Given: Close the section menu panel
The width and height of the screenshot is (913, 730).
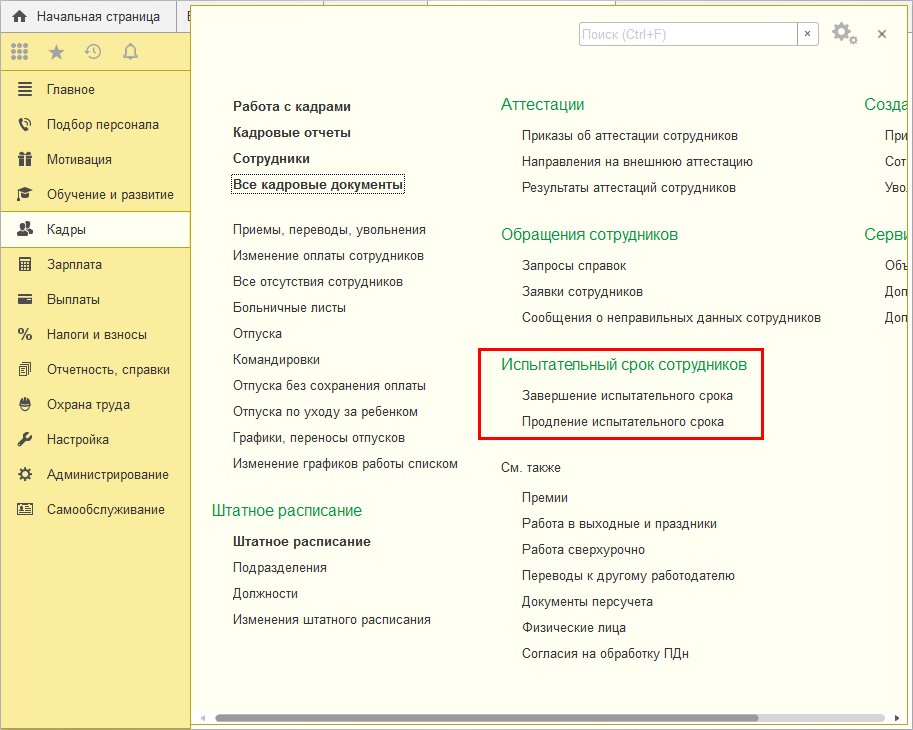Looking at the screenshot, I should pos(882,34).
